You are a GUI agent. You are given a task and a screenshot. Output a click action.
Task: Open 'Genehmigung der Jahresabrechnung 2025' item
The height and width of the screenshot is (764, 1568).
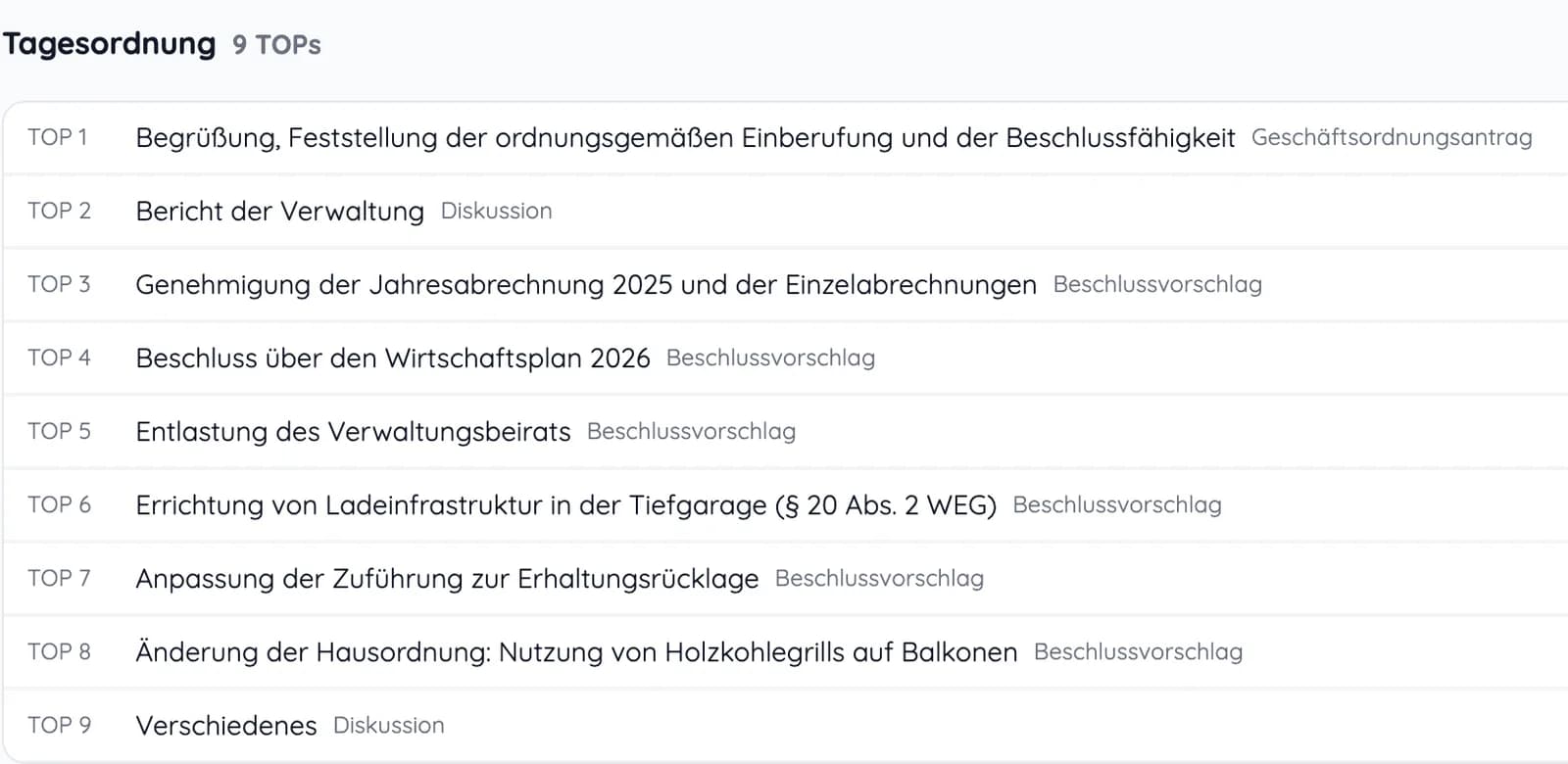[586, 285]
